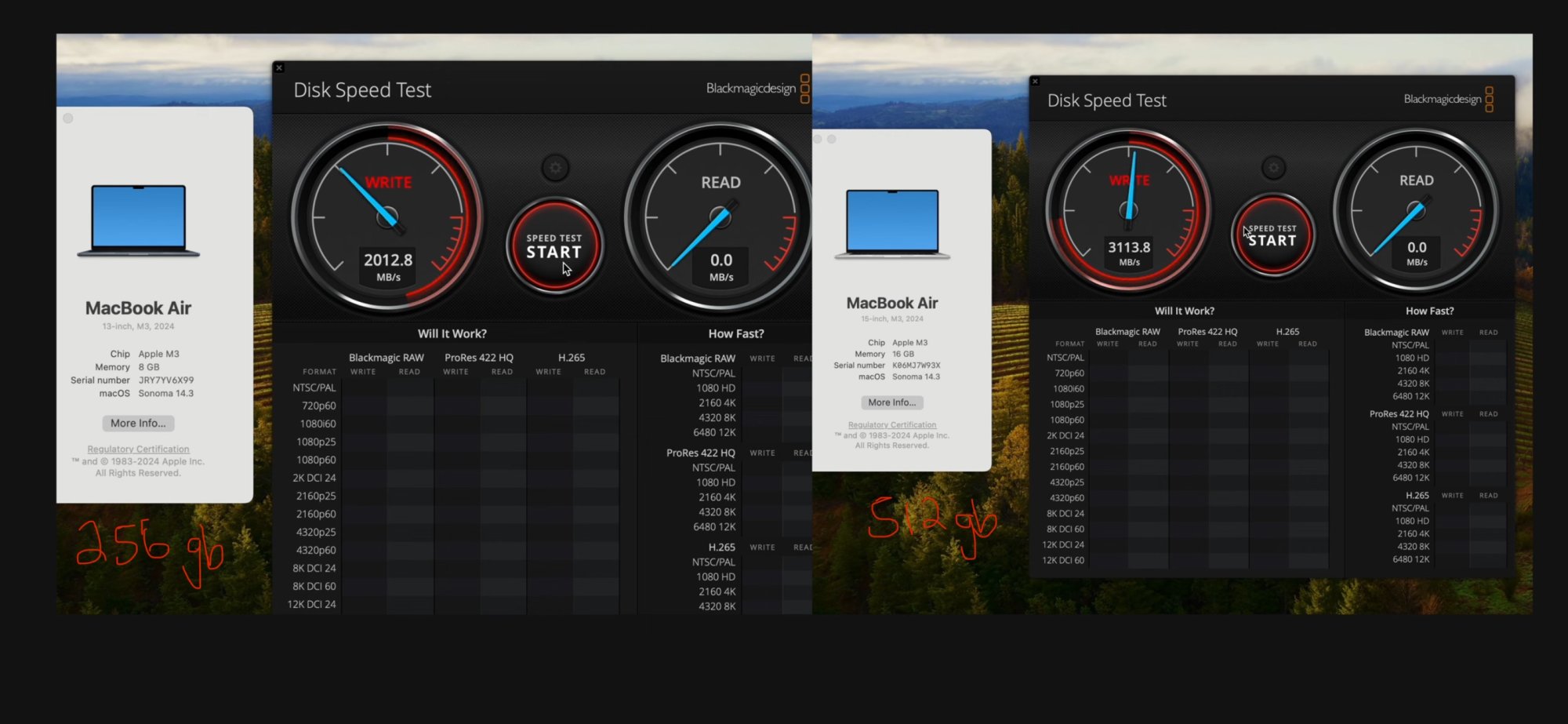Select serial number JRY7YV6X99 text

pos(166,380)
